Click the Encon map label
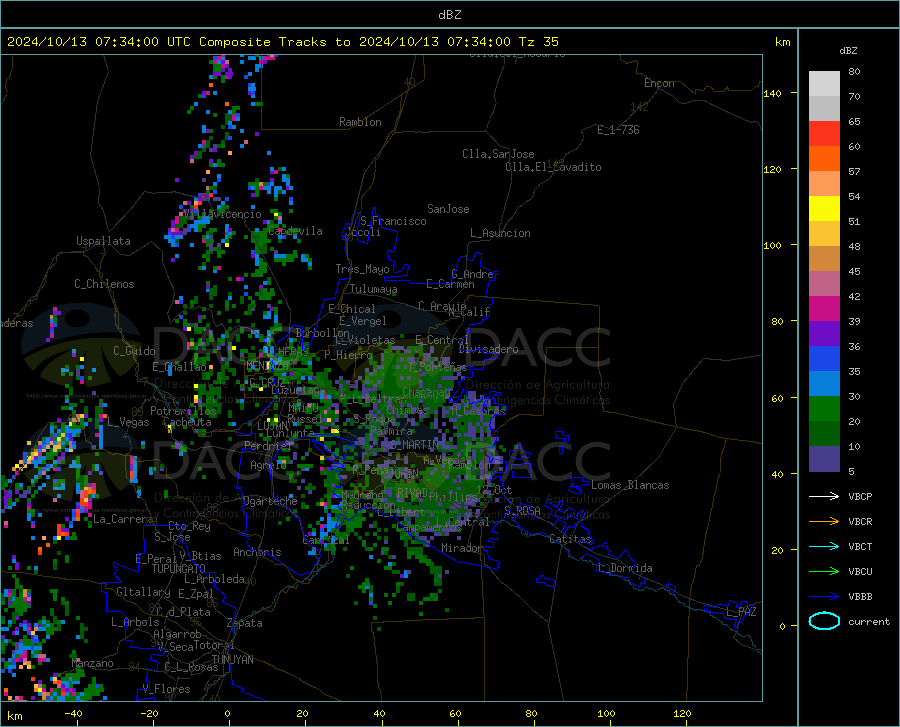This screenshot has height=727, width=900. [x=659, y=83]
